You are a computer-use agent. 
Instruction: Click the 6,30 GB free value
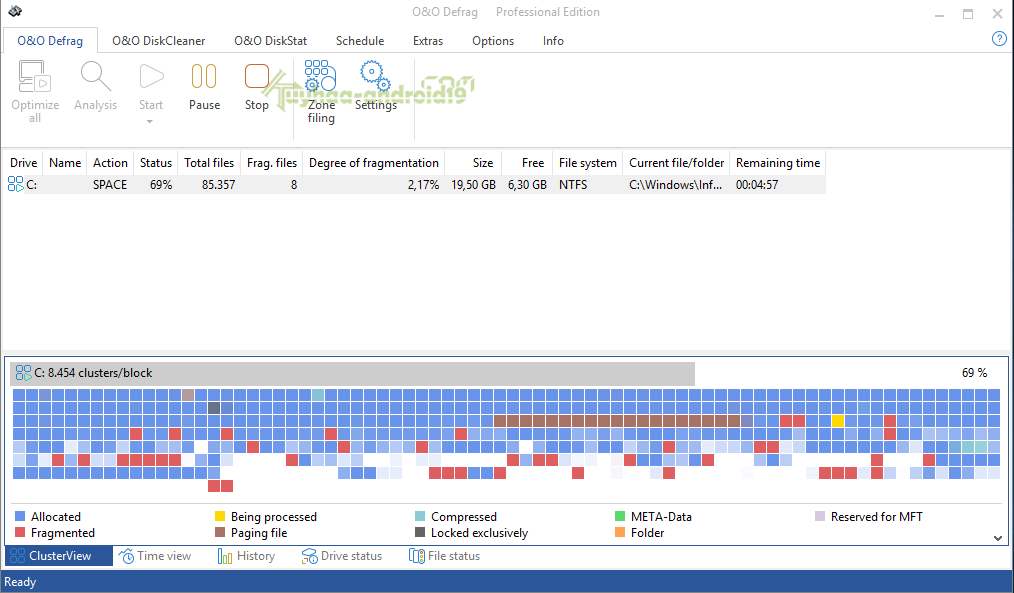[x=527, y=185]
